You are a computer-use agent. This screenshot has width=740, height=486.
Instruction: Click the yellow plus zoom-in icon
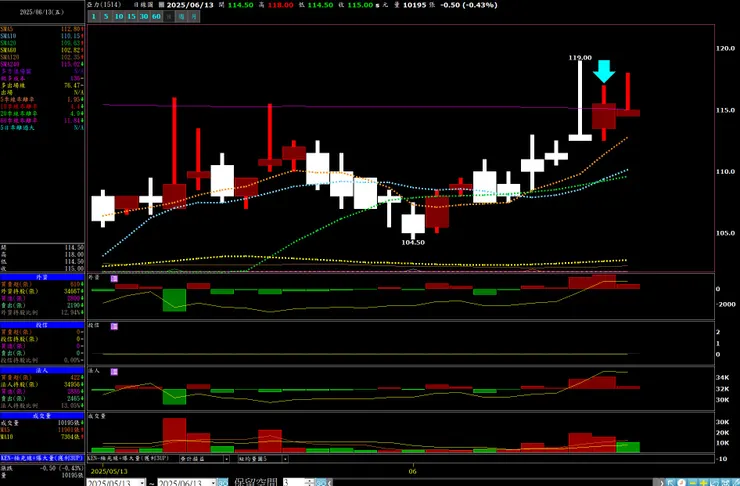(704, 483)
